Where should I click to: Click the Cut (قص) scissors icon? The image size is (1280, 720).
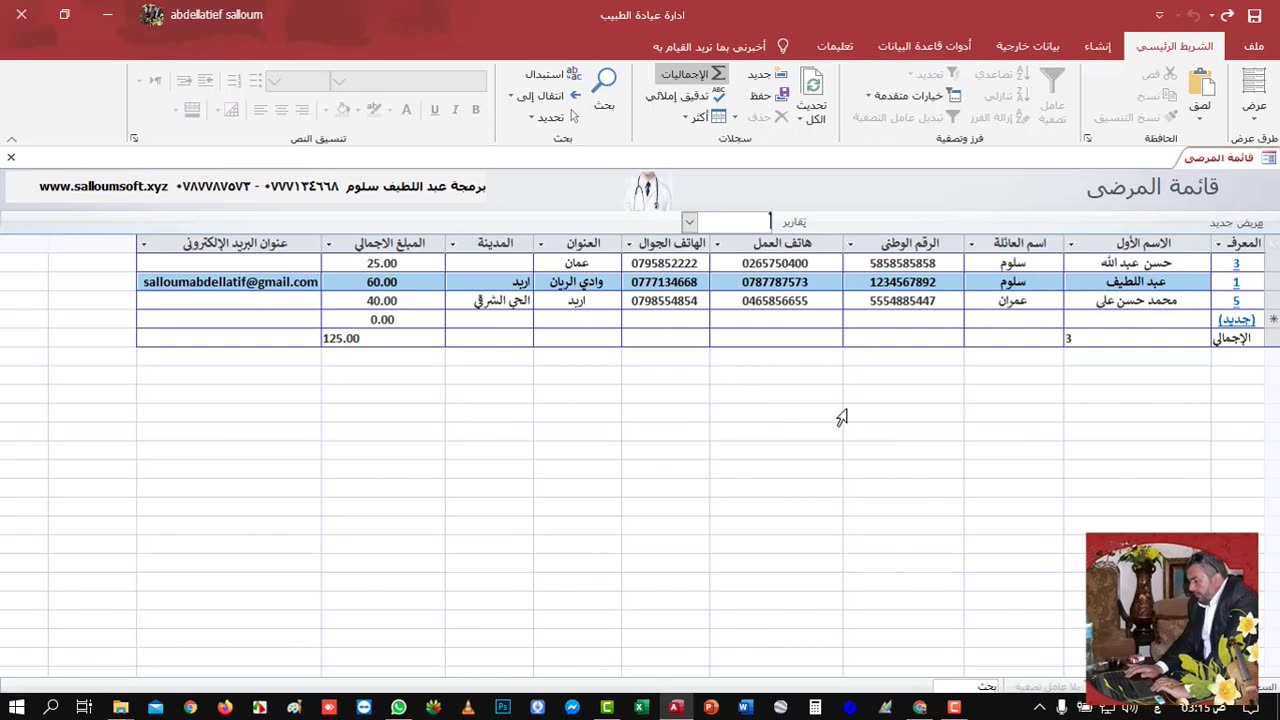click(x=1170, y=74)
